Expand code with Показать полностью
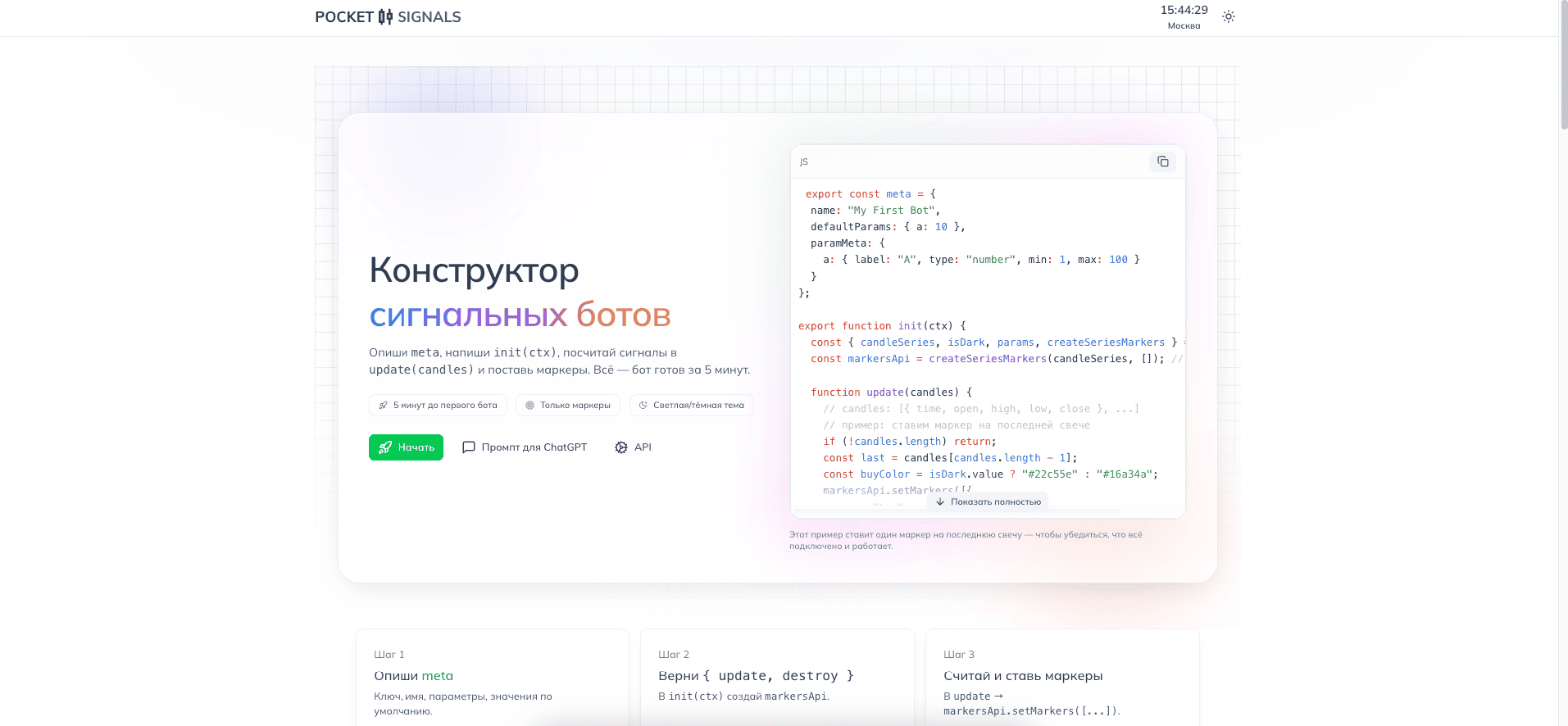This screenshot has height=726, width=1568. click(x=988, y=501)
